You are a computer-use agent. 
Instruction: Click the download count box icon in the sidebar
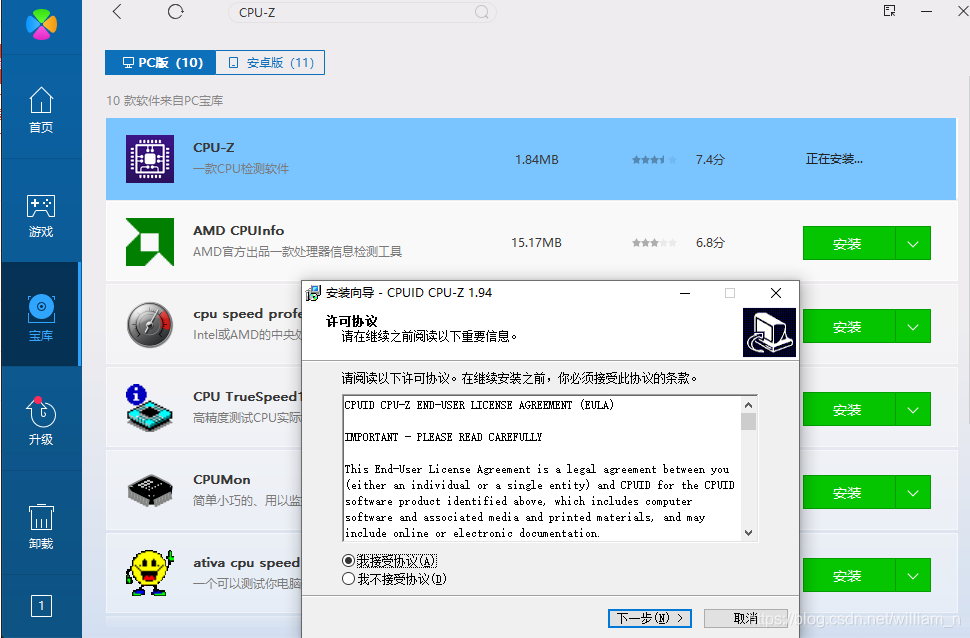41,606
